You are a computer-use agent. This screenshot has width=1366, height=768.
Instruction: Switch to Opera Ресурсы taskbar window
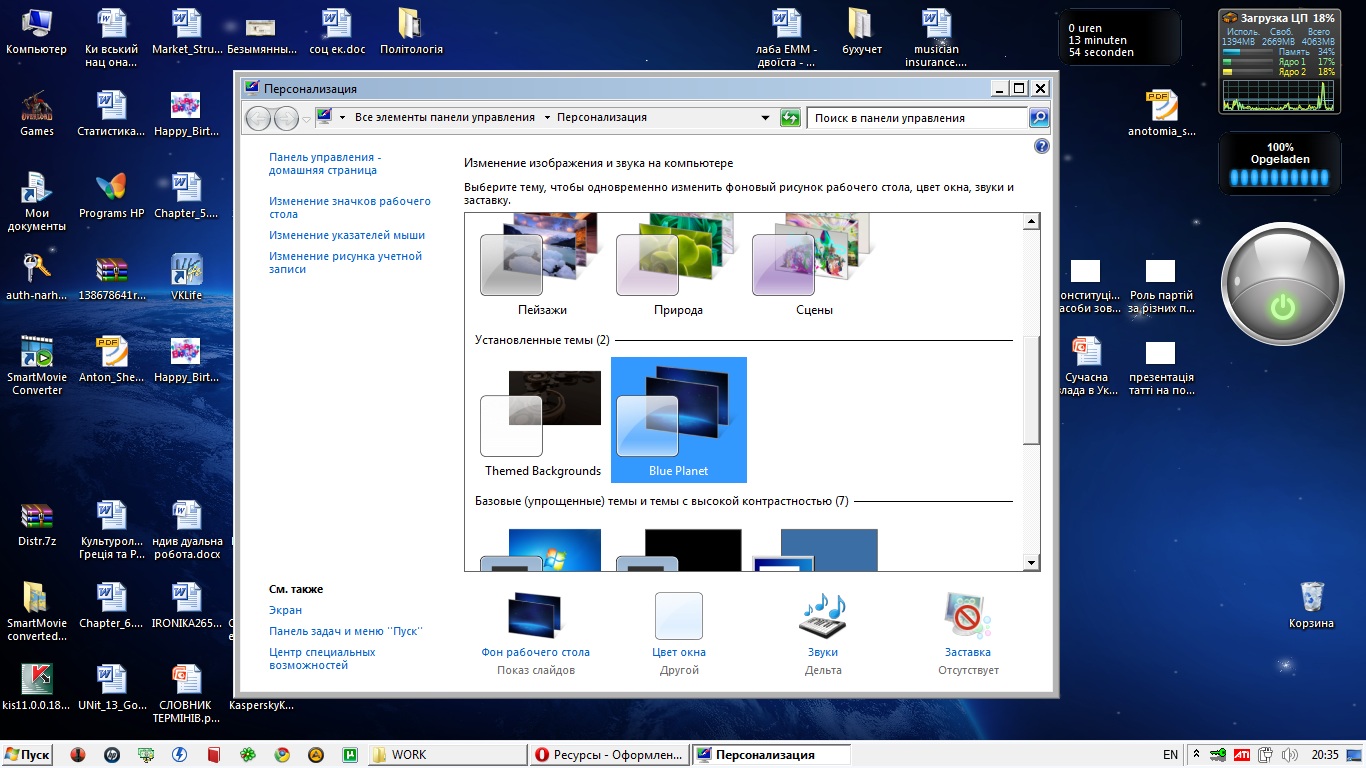(610, 755)
